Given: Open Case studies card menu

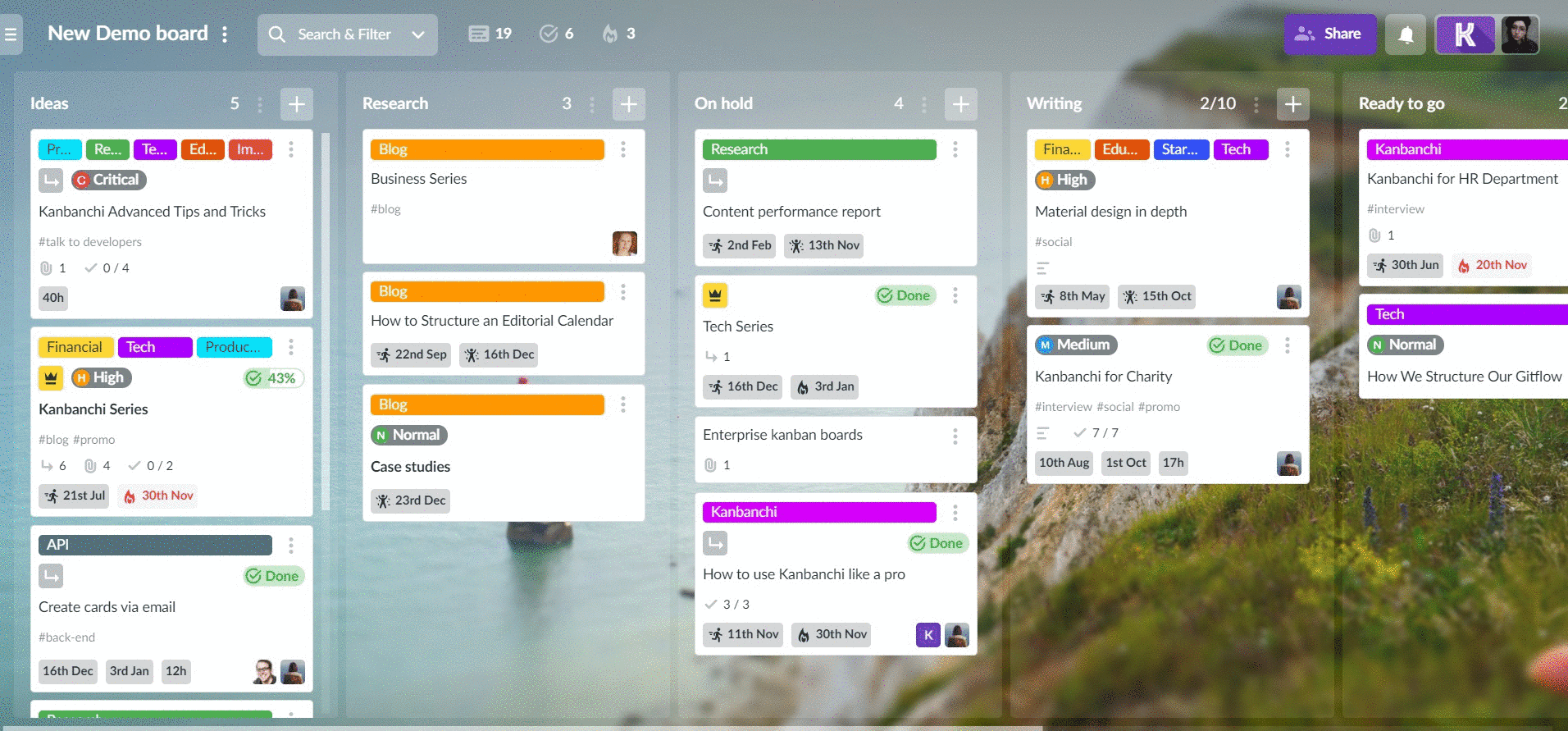Looking at the screenshot, I should 623,404.
